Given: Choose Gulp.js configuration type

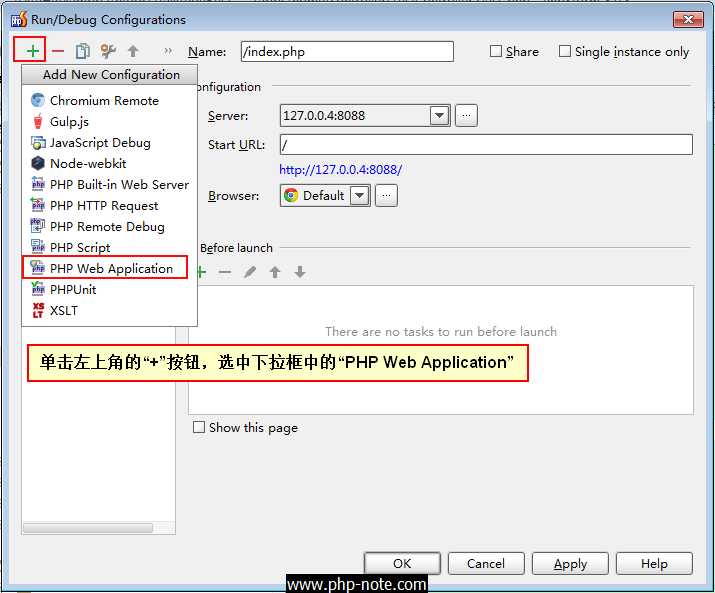Looking at the screenshot, I should tap(109, 121).
